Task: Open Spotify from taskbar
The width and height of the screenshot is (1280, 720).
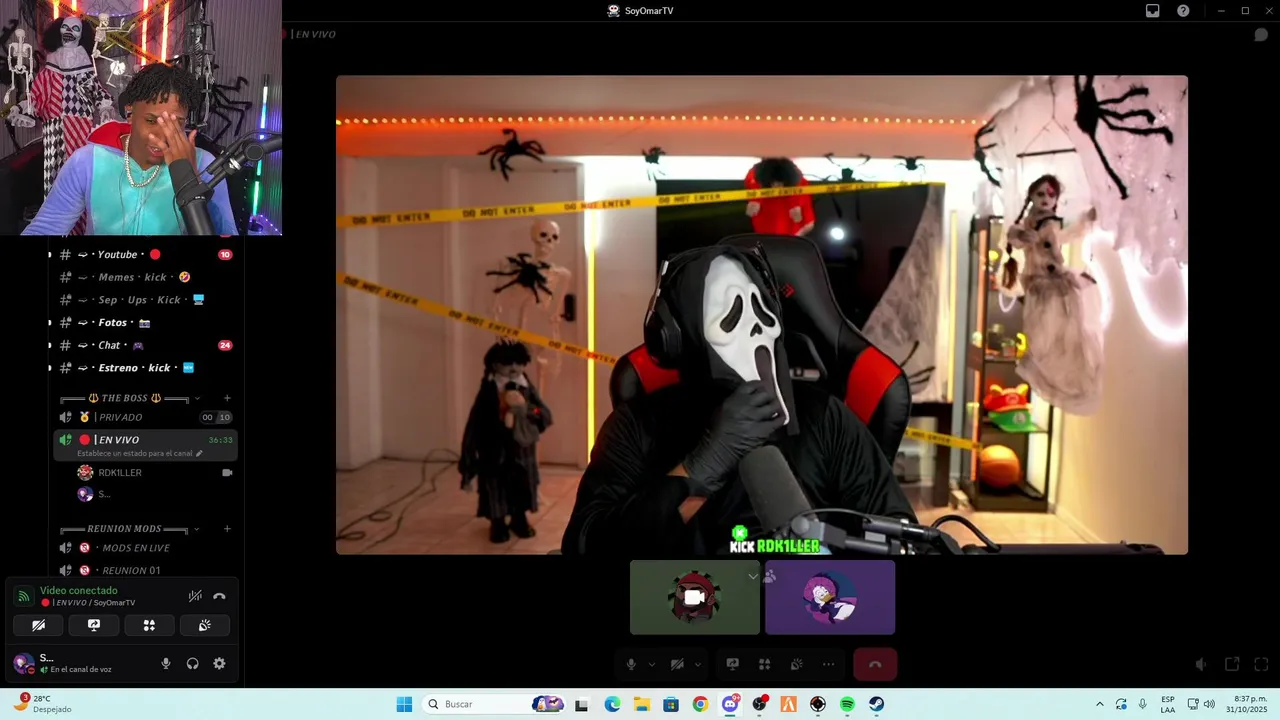Action: 847,705
